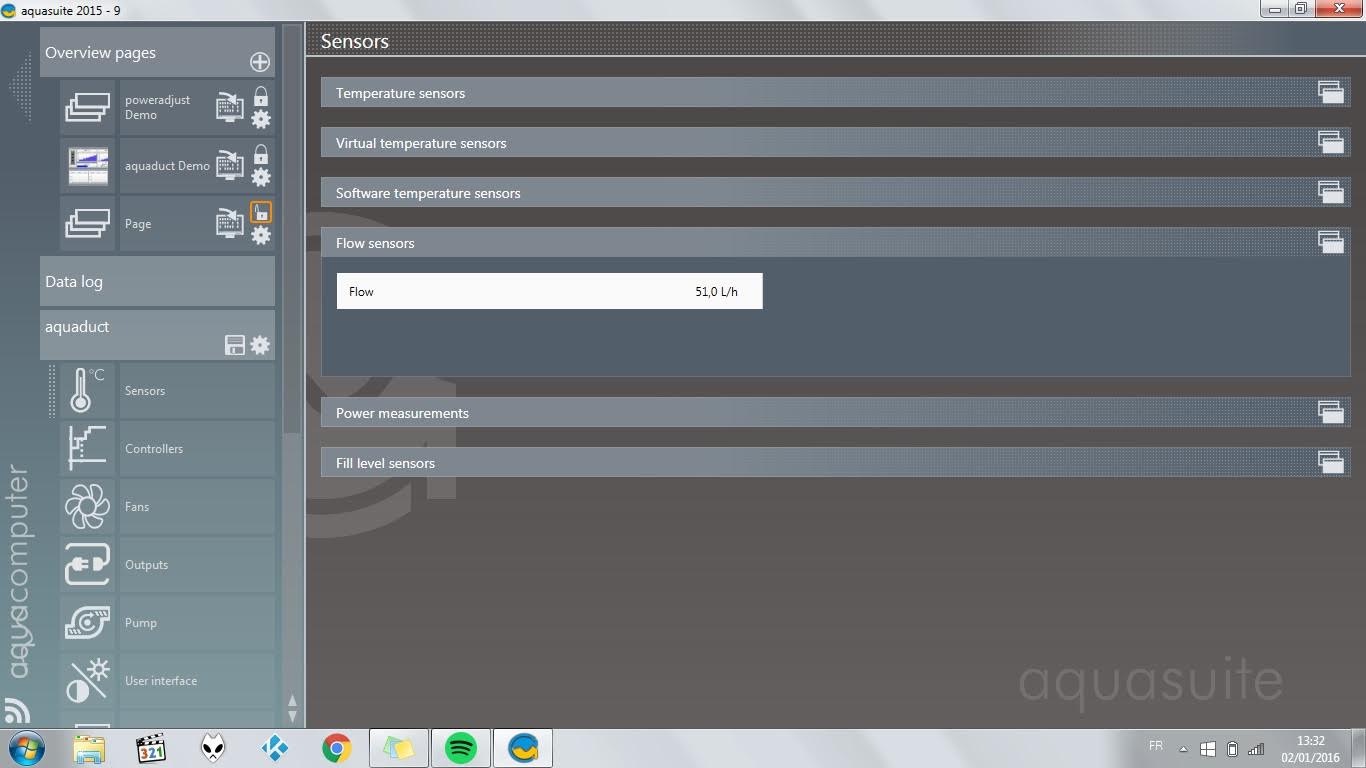The image size is (1366, 768).
Task: Open Controllers via the curve graph icon
Action: click(x=88, y=448)
